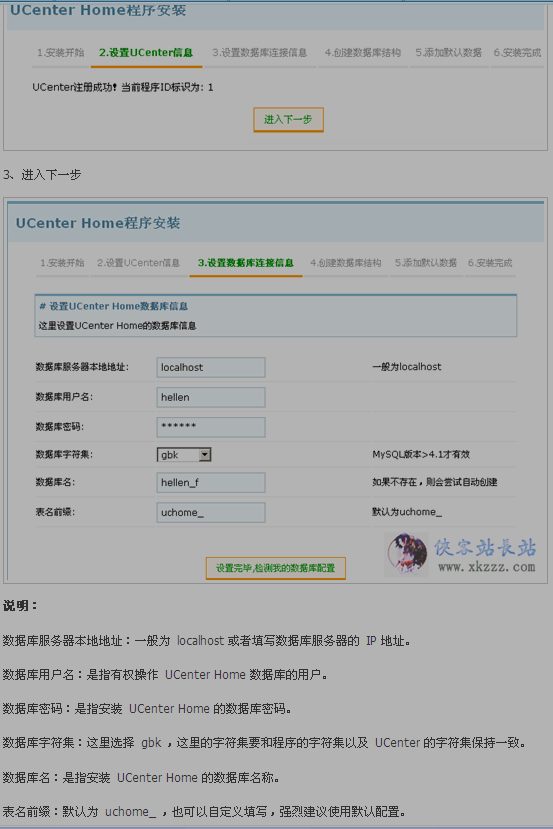
Task: Select active 3.设置数据库连接信息 tab in lower installer
Action: click(246, 263)
